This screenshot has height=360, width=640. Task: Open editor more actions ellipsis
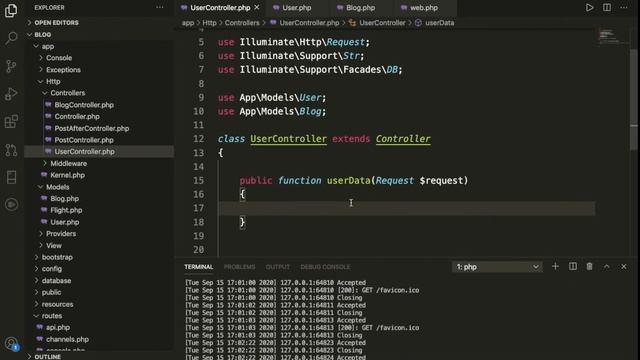pyautogui.click(x=624, y=7)
